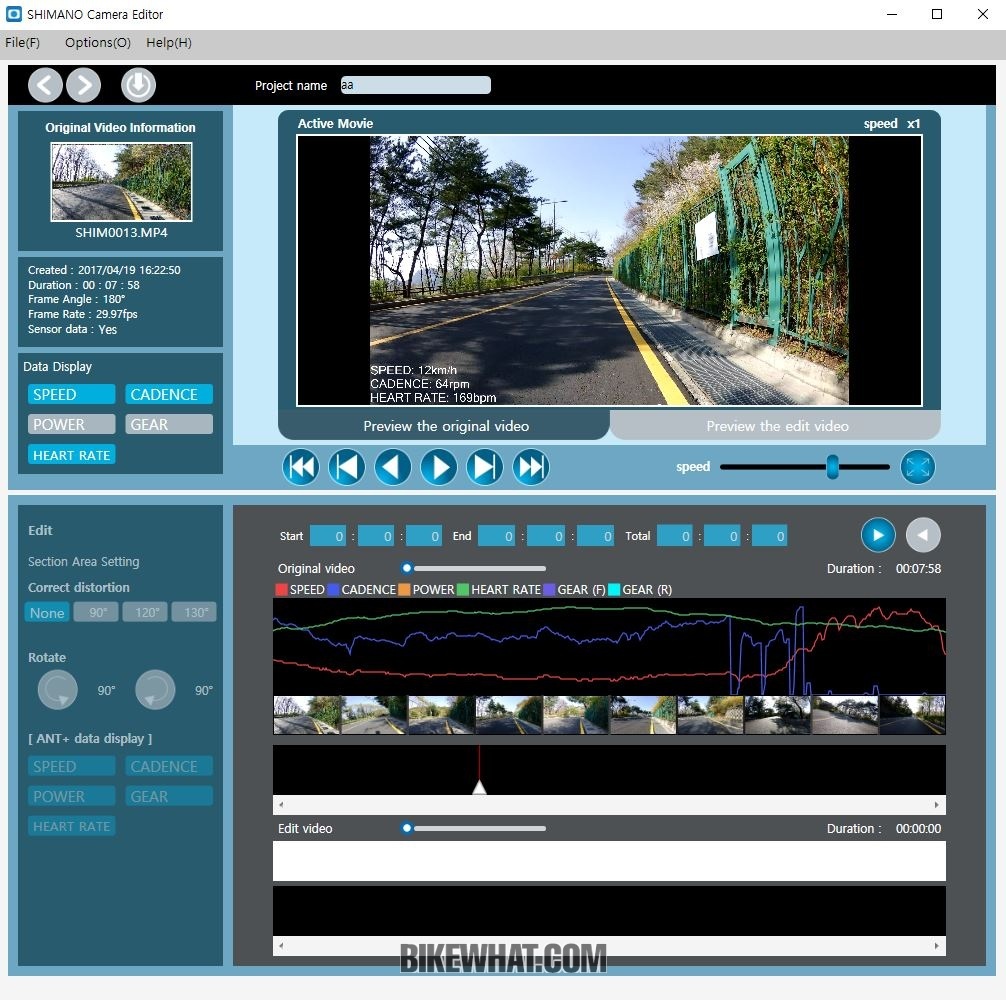The width and height of the screenshot is (1006, 1000).
Task: Adjust the playback speed slider handle
Action: 832,467
